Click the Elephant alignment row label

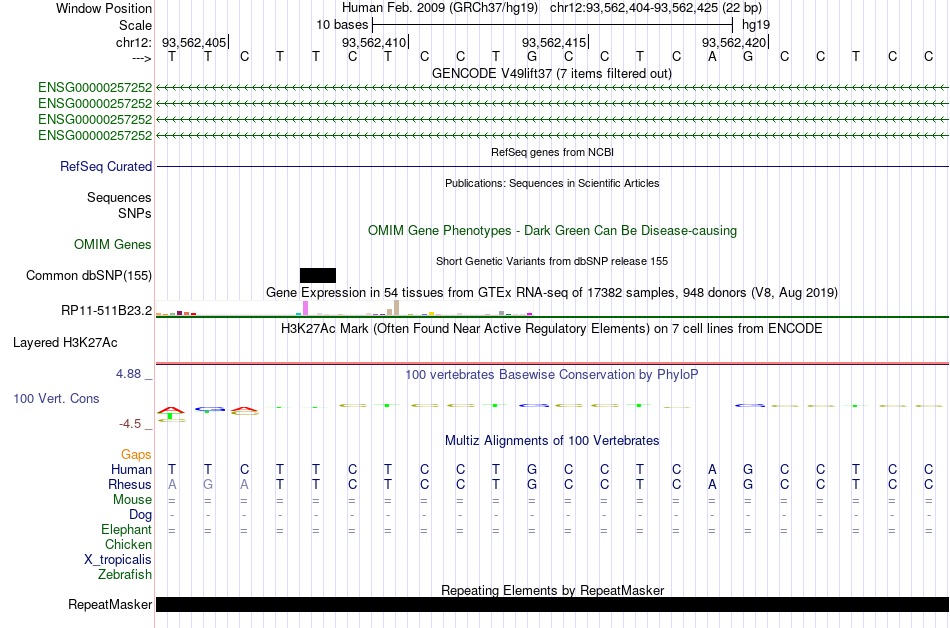(x=126, y=529)
